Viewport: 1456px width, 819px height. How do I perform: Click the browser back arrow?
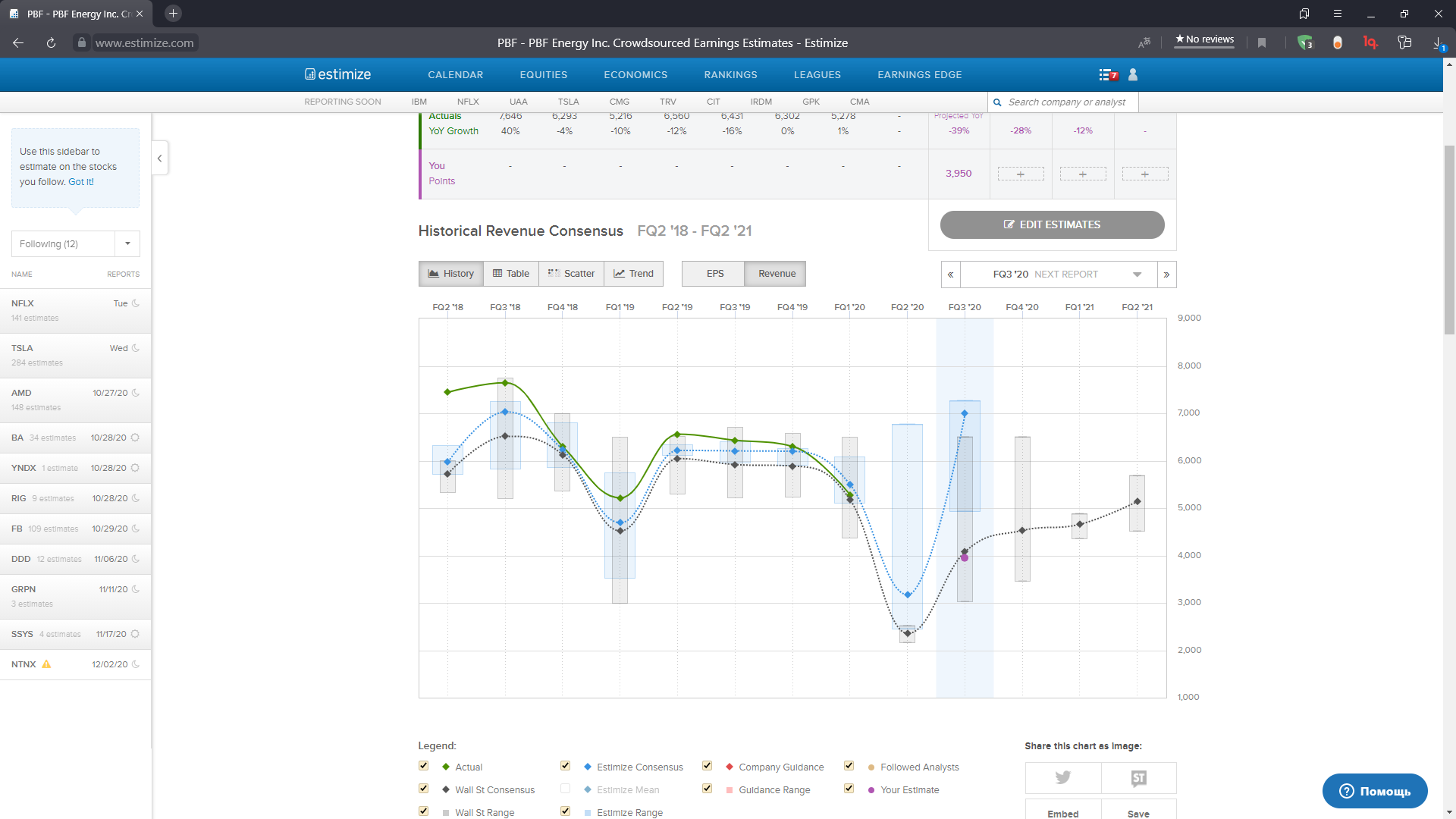pyautogui.click(x=18, y=43)
